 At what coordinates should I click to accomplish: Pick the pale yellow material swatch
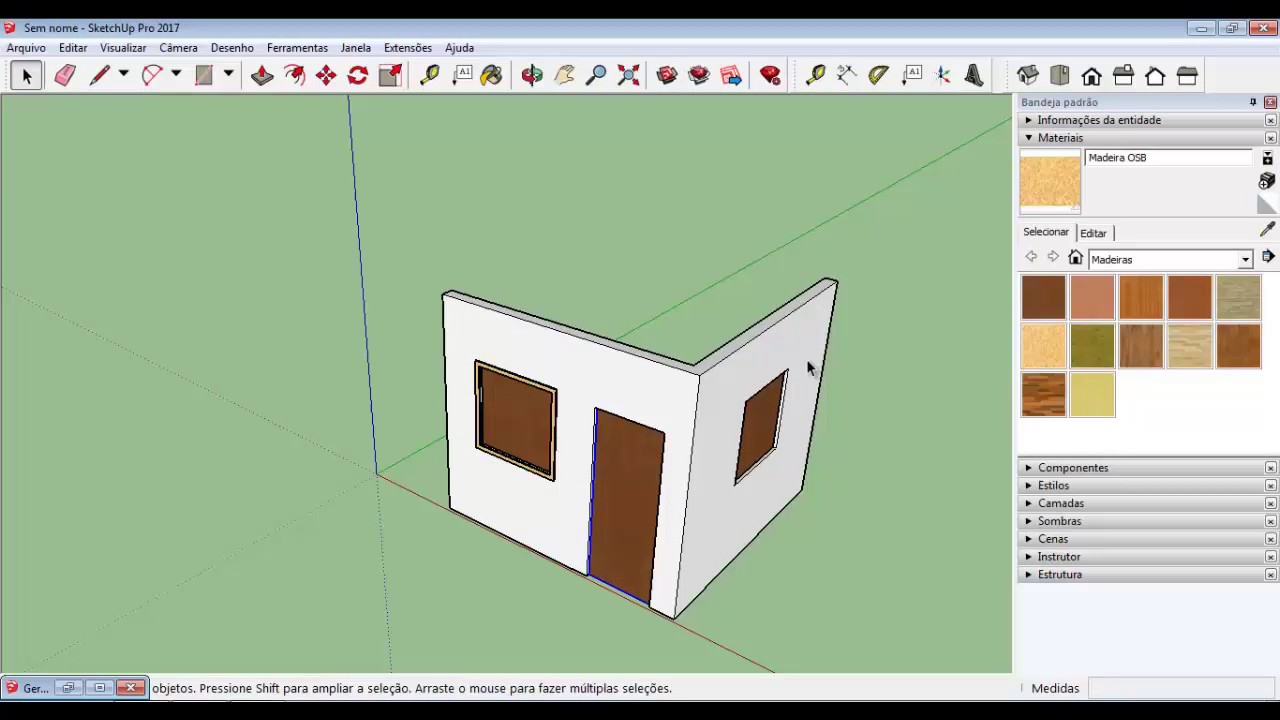coord(1092,394)
